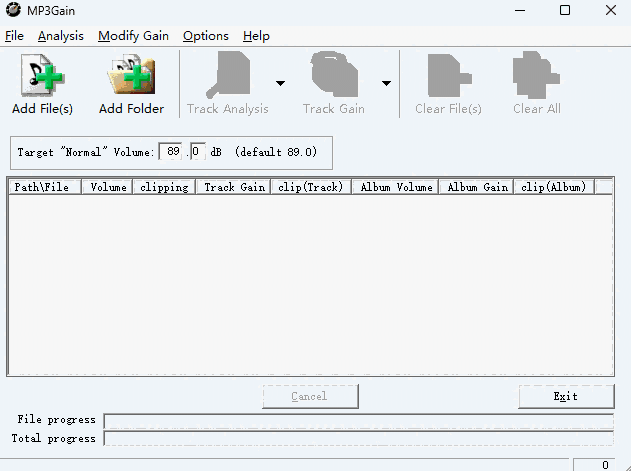Sort by the clip(Track) column header

[x=312, y=187]
